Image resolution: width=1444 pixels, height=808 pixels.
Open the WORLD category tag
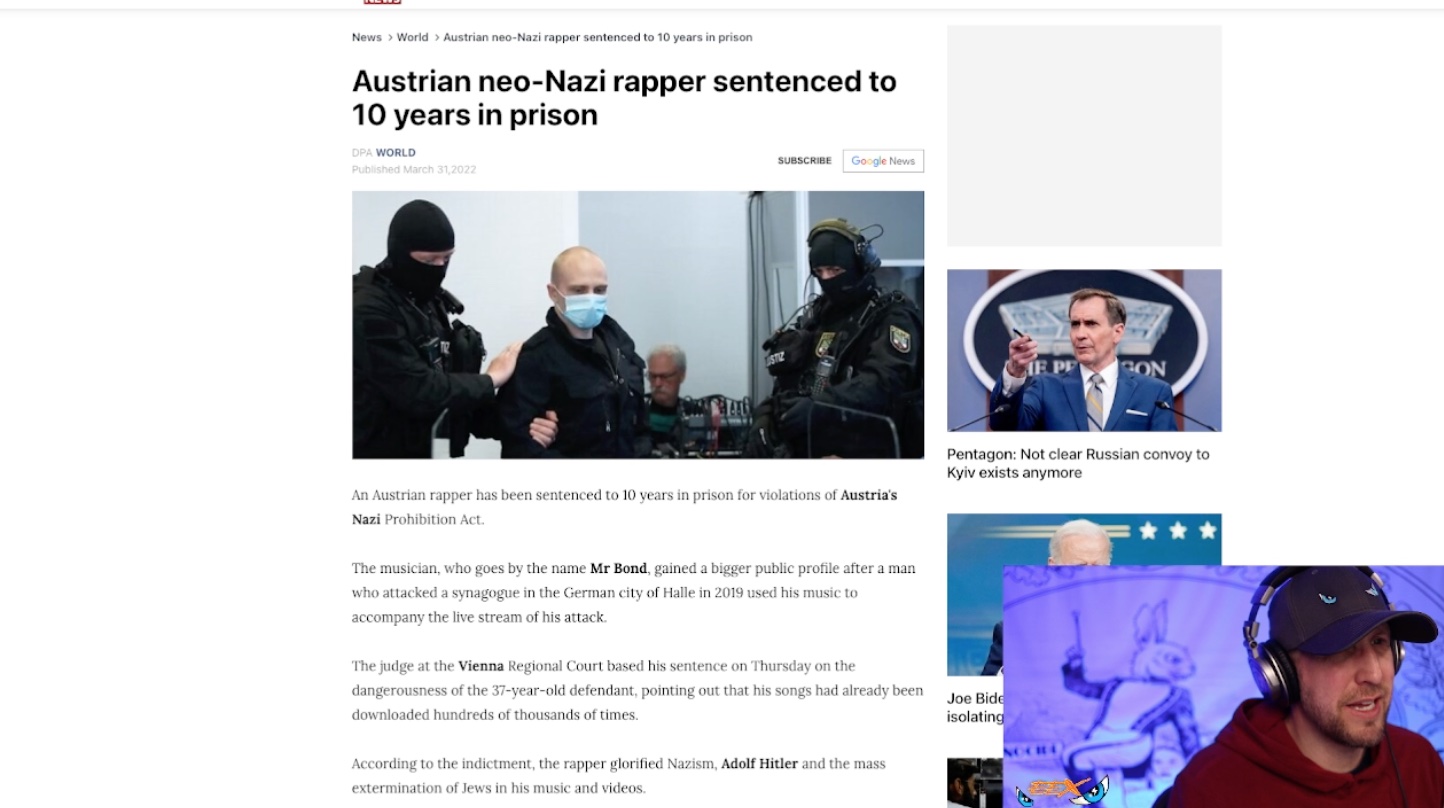click(396, 153)
